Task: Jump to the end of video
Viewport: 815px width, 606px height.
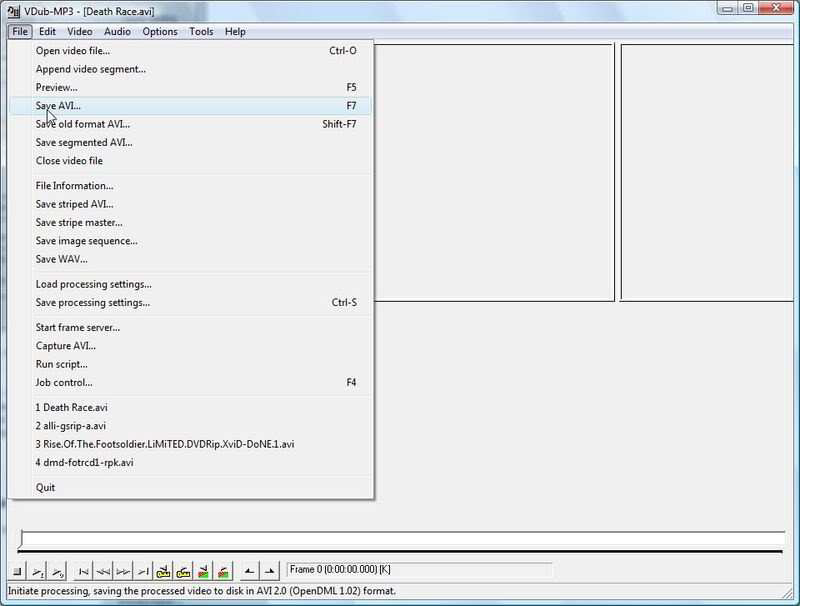Action: (143, 572)
